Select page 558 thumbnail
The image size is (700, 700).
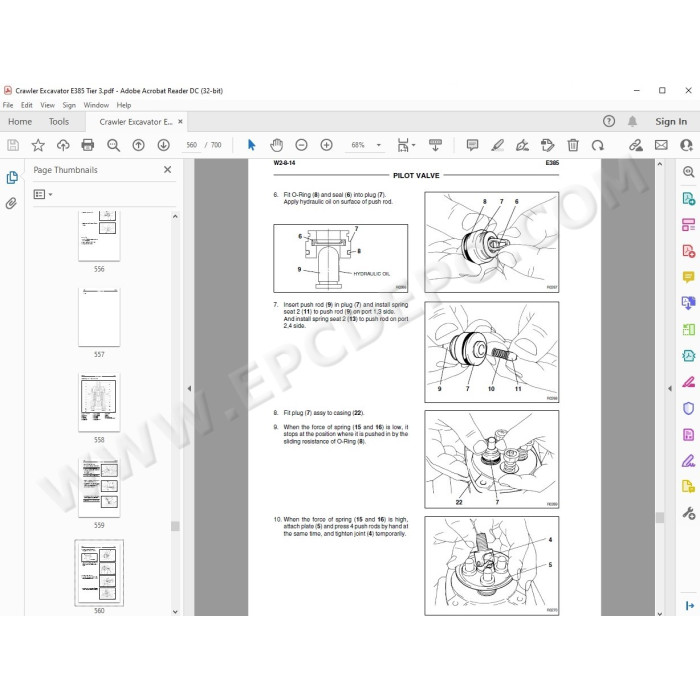pyautogui.click(x=99, y=403)
